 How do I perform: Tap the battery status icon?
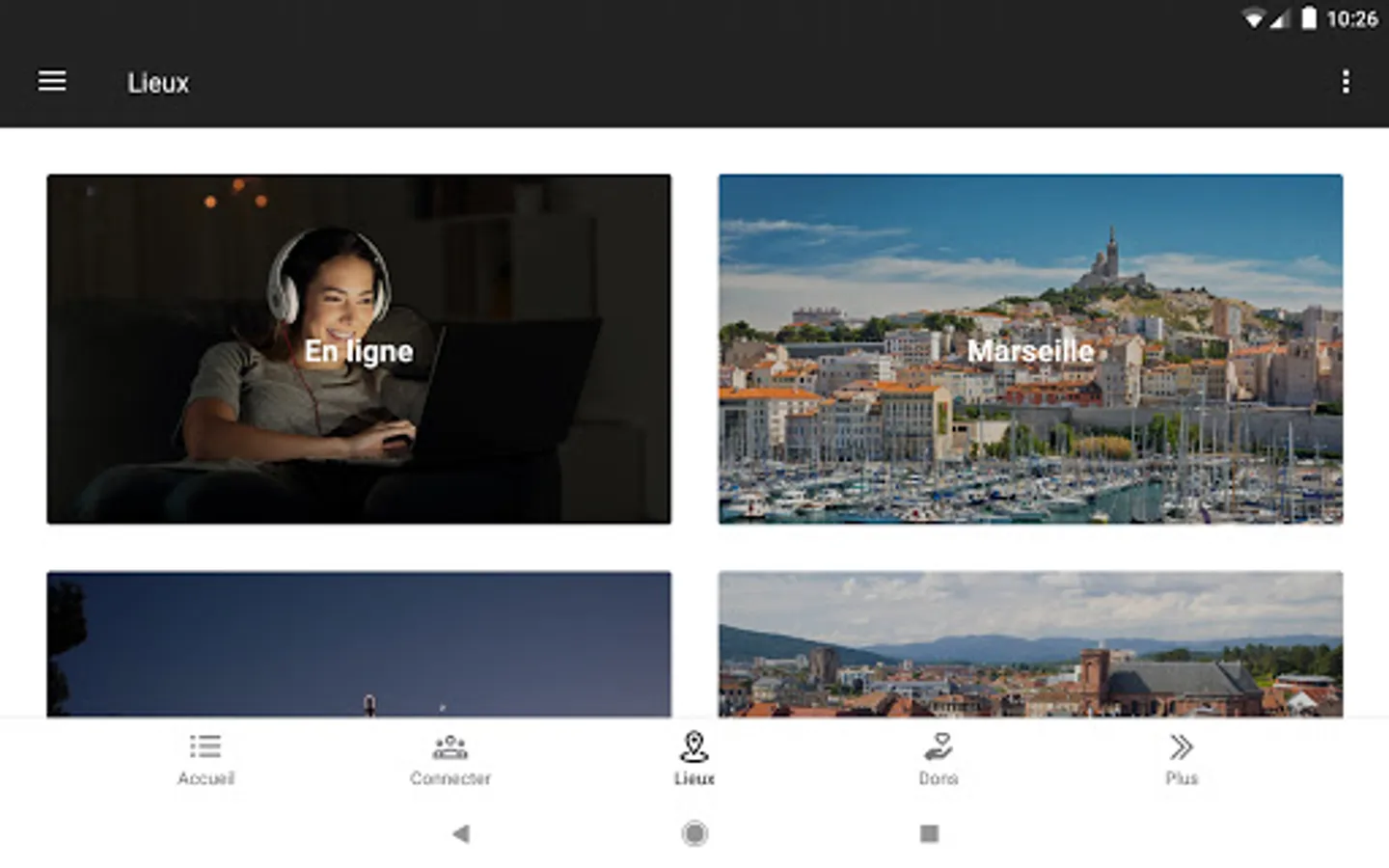(1308, 18)
